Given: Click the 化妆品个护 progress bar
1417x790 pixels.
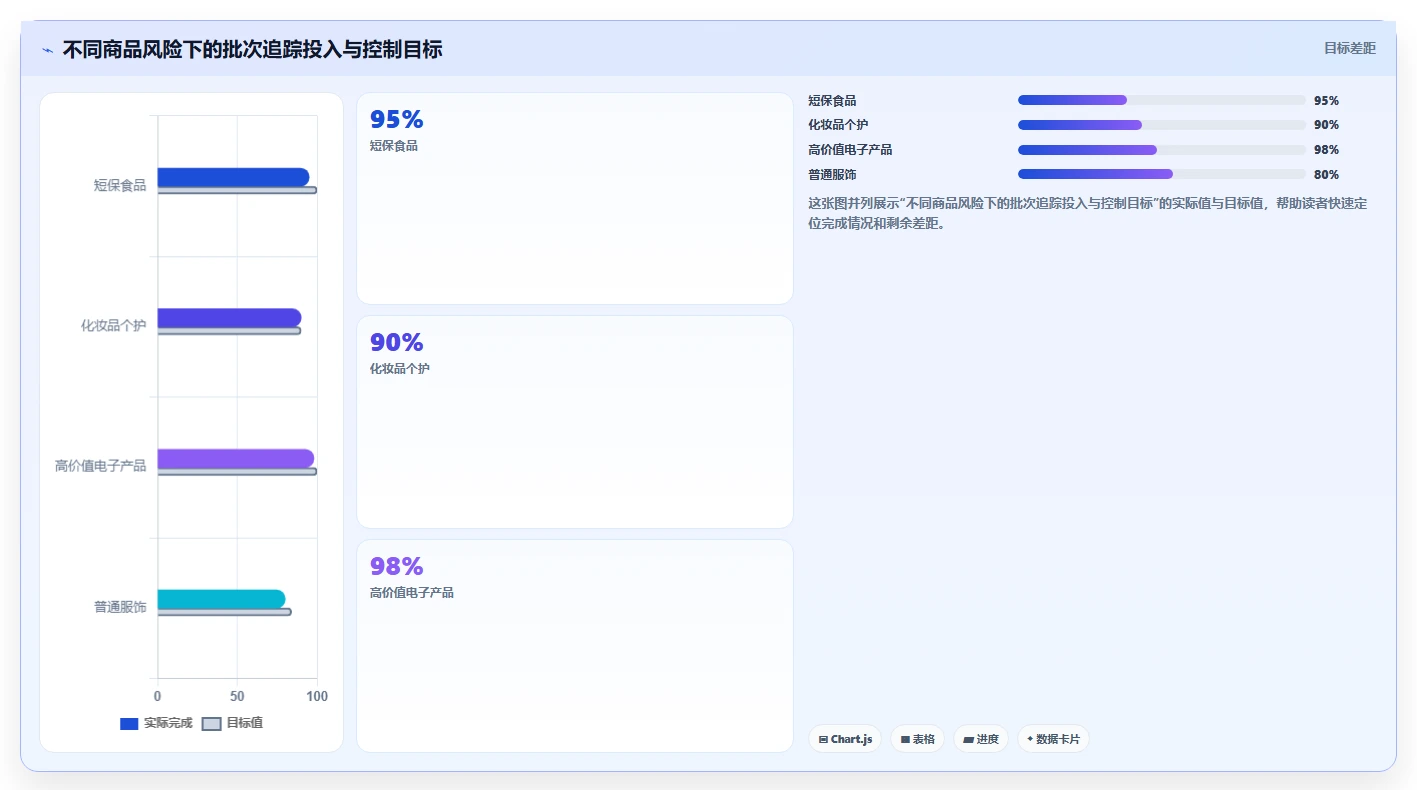Looking at the screenshot, I should 1162,125.
